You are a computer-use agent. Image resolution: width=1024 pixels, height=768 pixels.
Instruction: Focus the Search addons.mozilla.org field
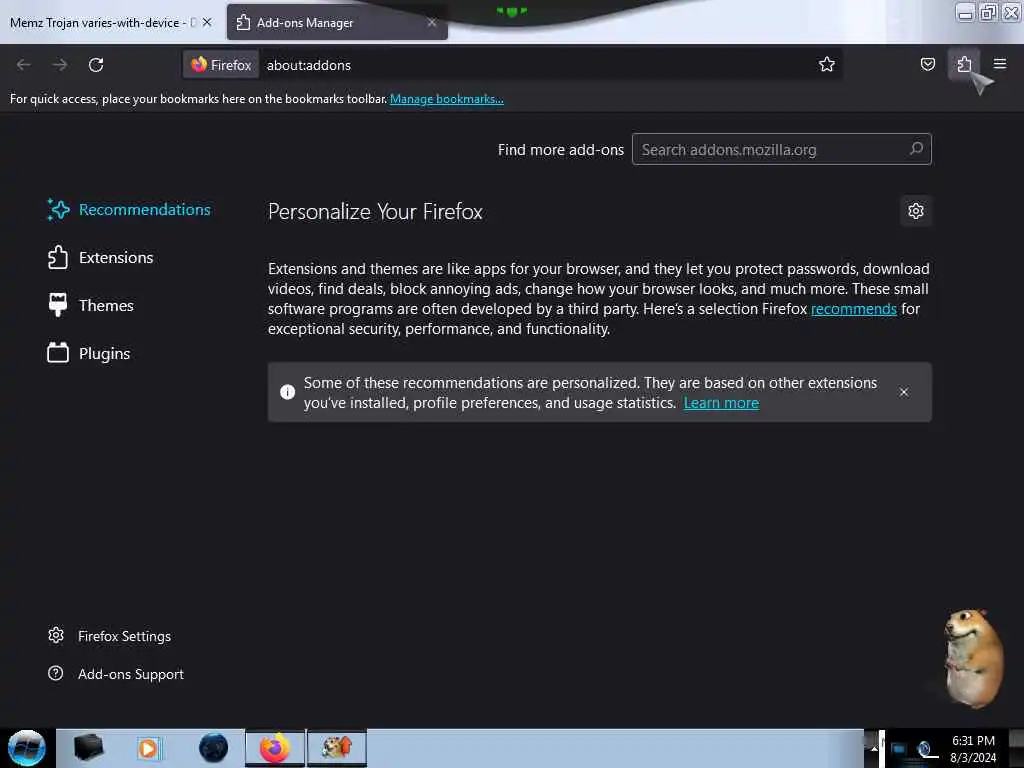(x=781, y=150)
